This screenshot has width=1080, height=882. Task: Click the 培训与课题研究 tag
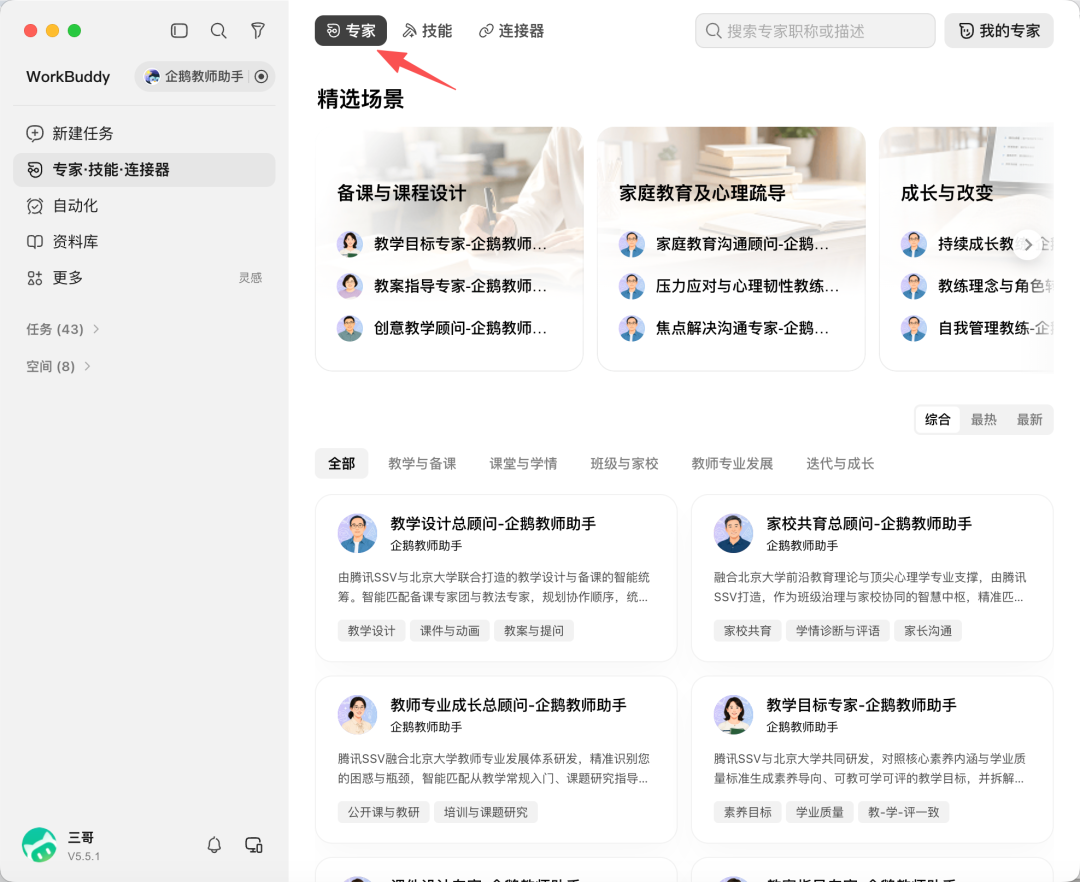(486, 812)
